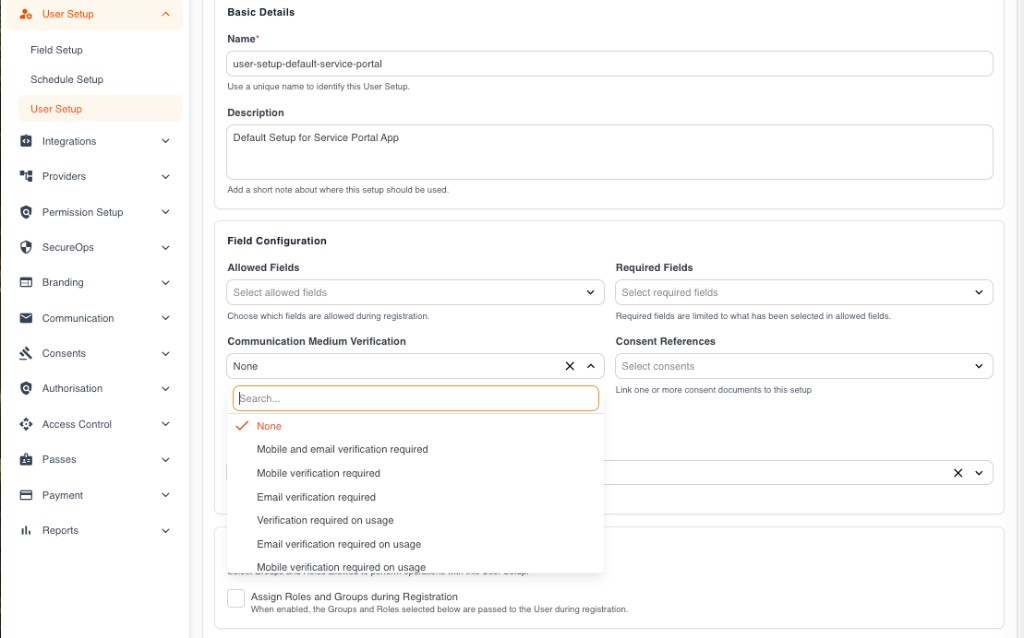Choose Mobile and email verification required
The width and height of the screenshot is (1024, 638).
coord(415,449)
